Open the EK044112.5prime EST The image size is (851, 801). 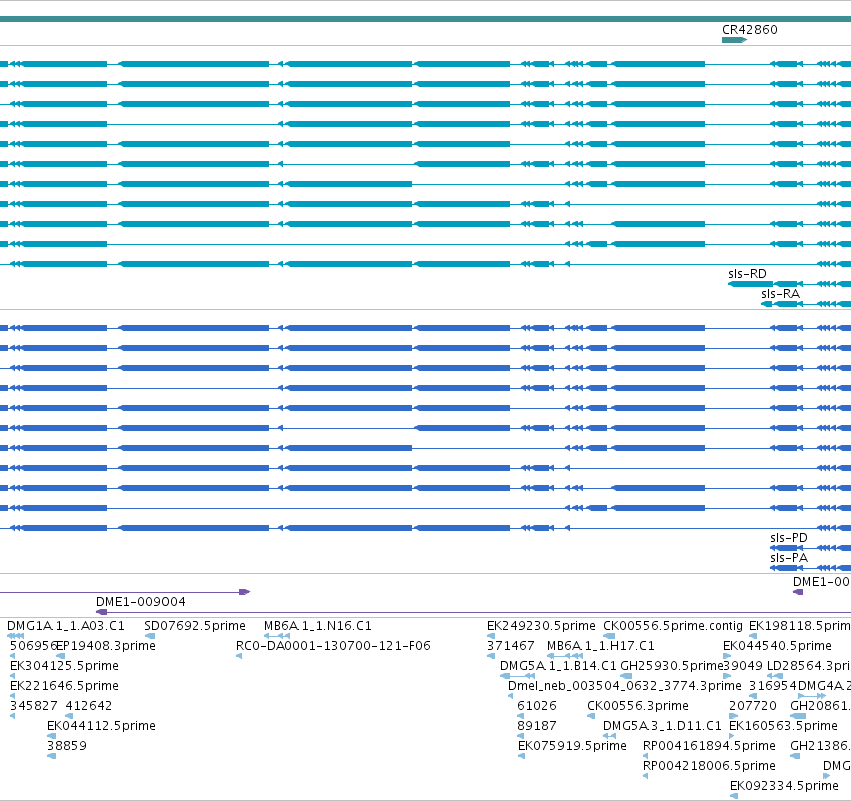[101, 726]
